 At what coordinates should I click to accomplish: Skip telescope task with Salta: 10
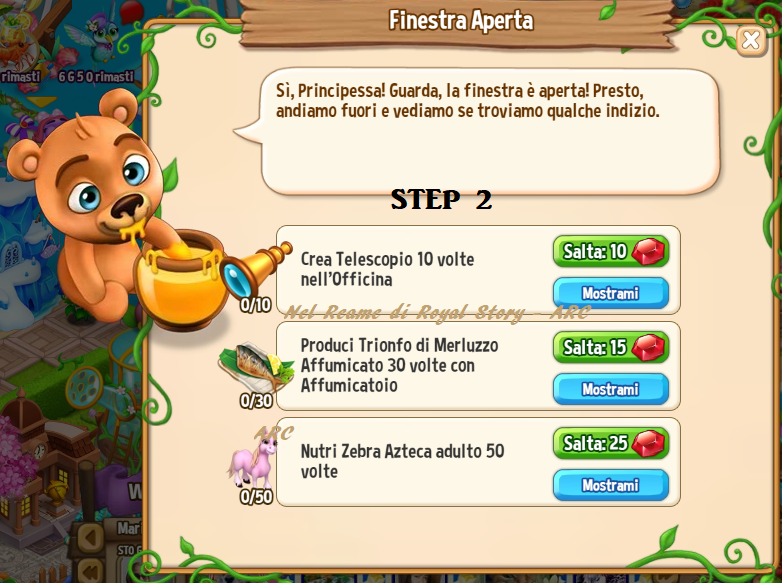pos(610,251)
